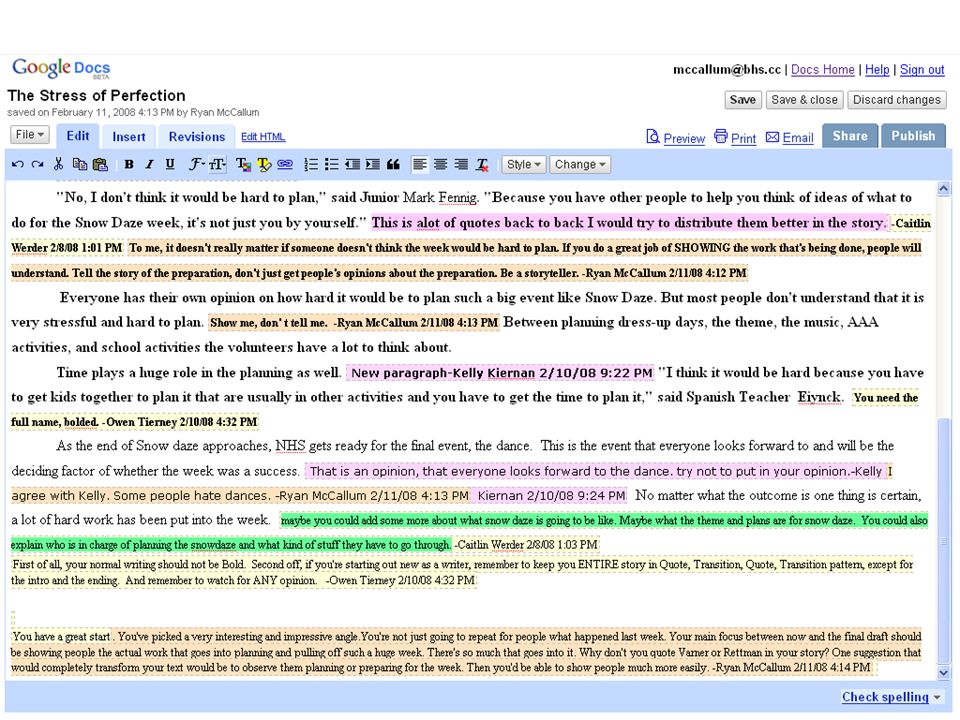This screenshot has width=960, height=720.
Task: Click Save & close
Action: 804,100
